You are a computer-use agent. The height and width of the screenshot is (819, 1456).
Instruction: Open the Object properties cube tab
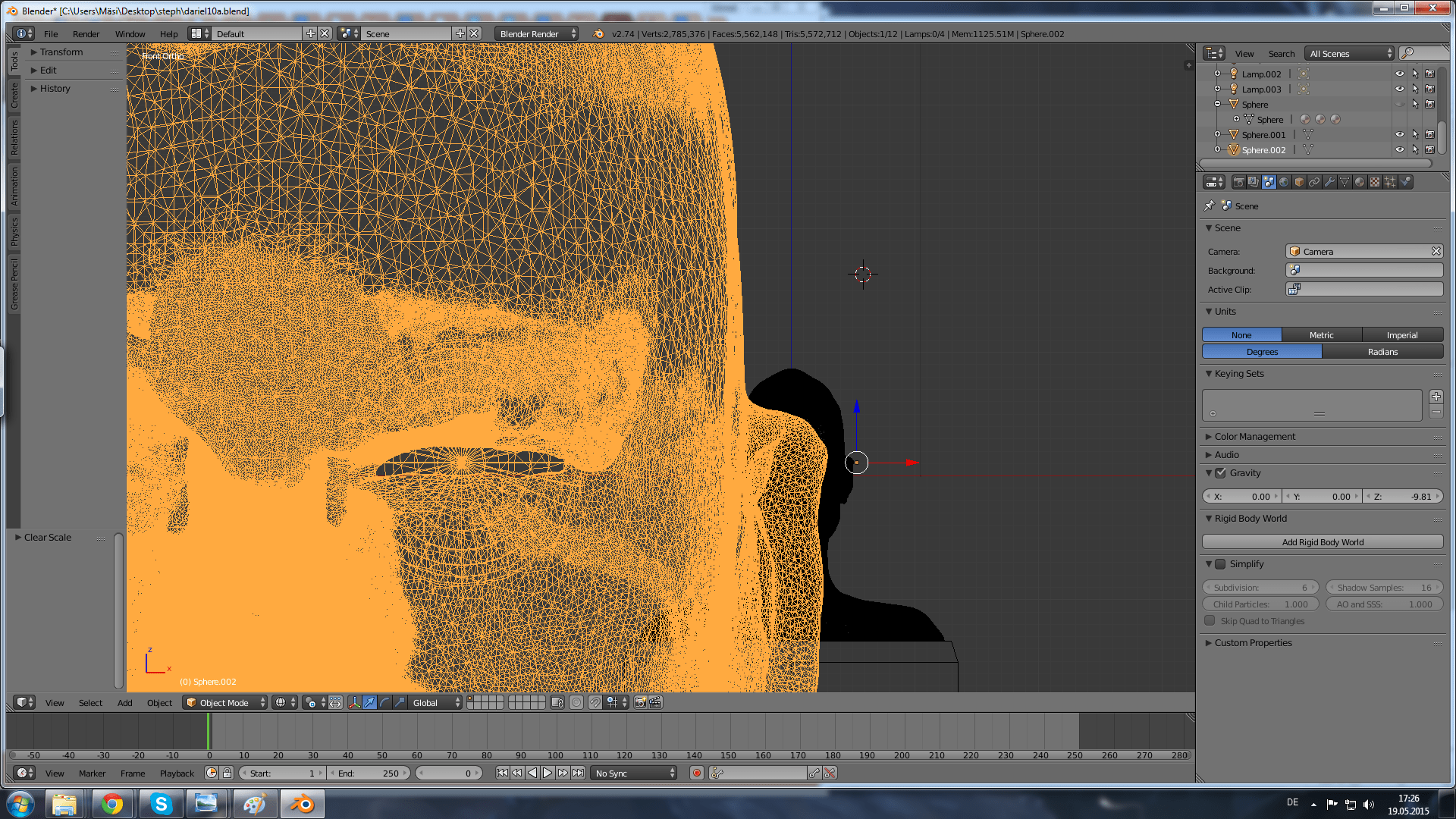click(x=1299, y=182)
